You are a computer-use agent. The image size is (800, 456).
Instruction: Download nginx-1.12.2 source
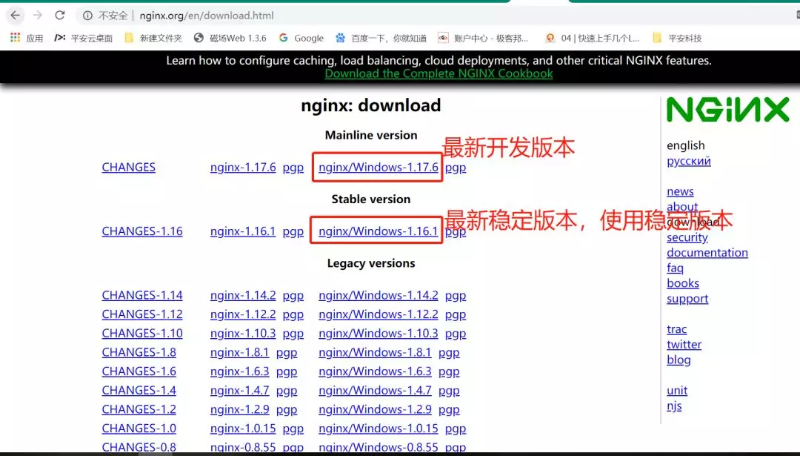click(243, 314)
